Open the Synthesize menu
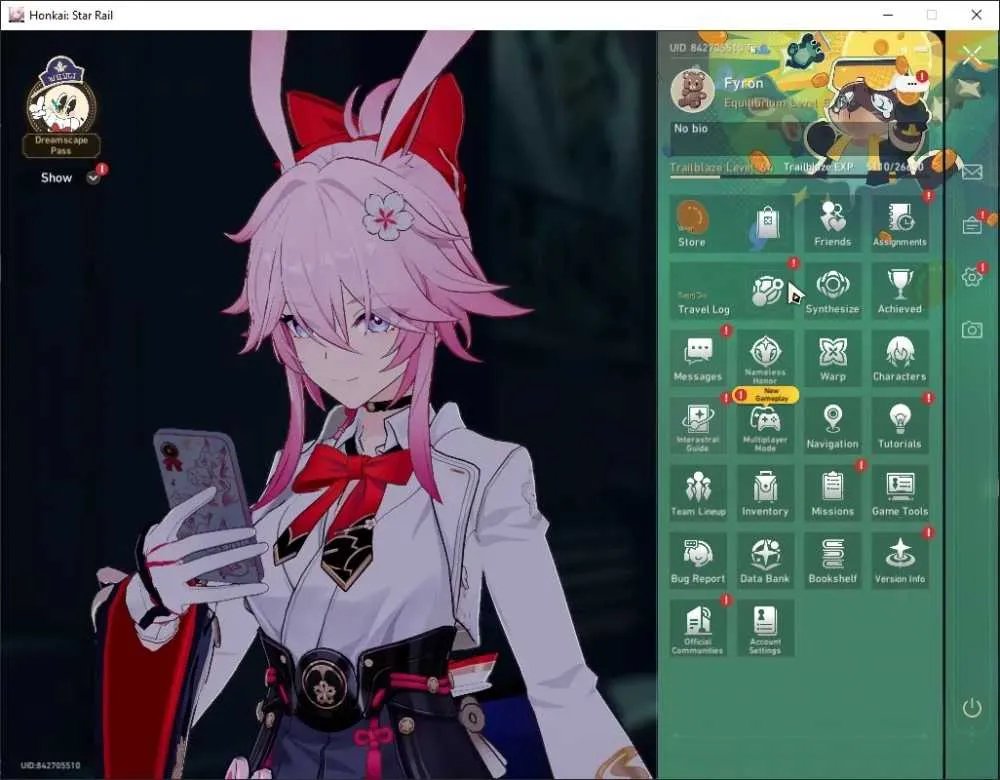Viewport: 1000px width, 780px height. tap(832, 291)
